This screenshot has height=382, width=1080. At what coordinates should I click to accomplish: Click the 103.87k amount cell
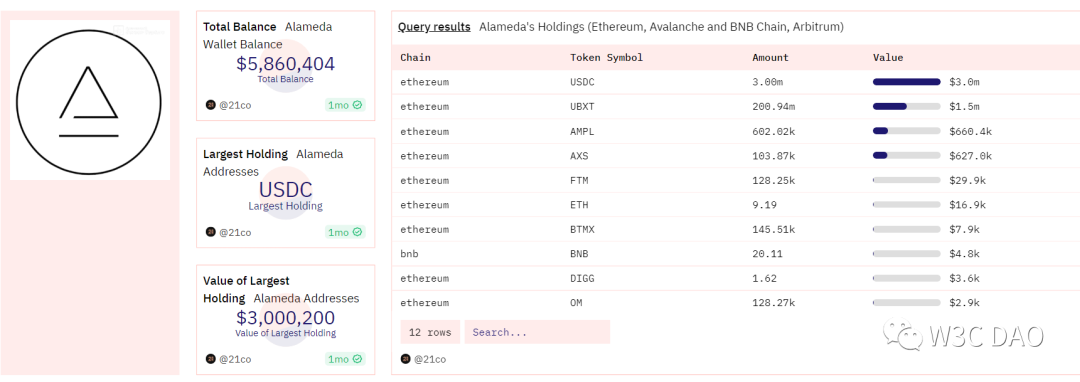coord(773,156)
